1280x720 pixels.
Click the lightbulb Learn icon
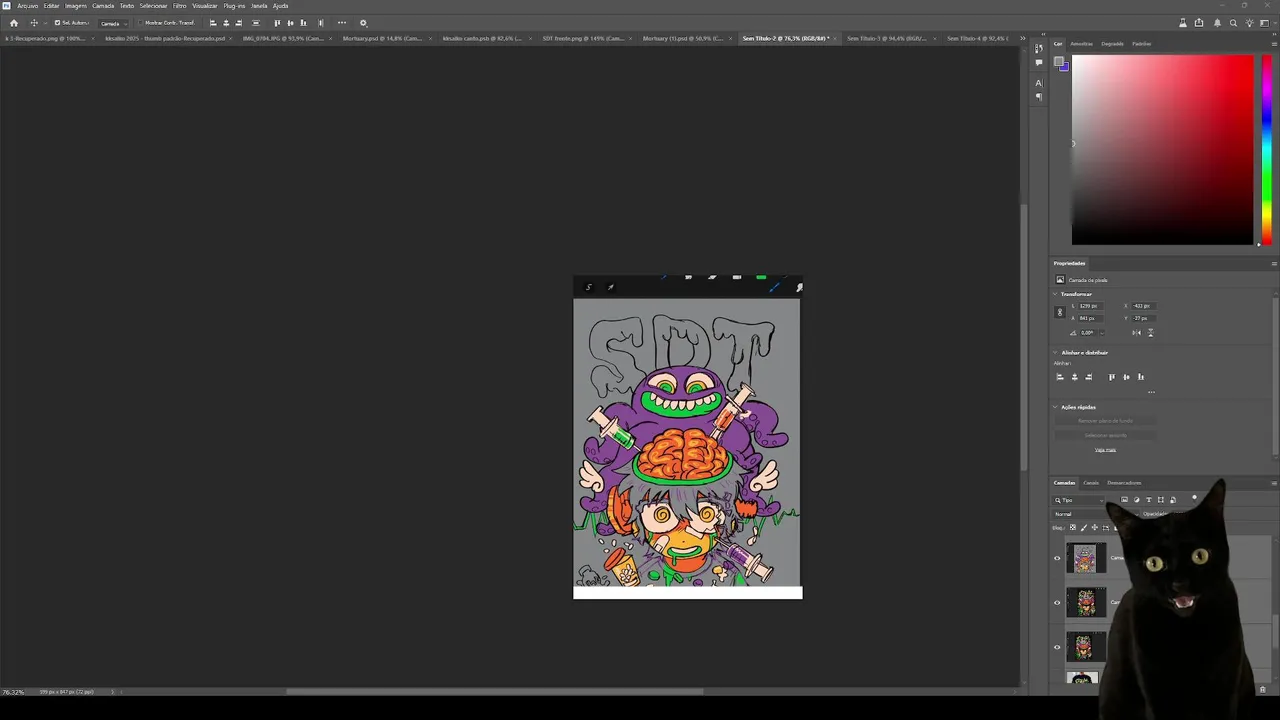point(1250,23)
